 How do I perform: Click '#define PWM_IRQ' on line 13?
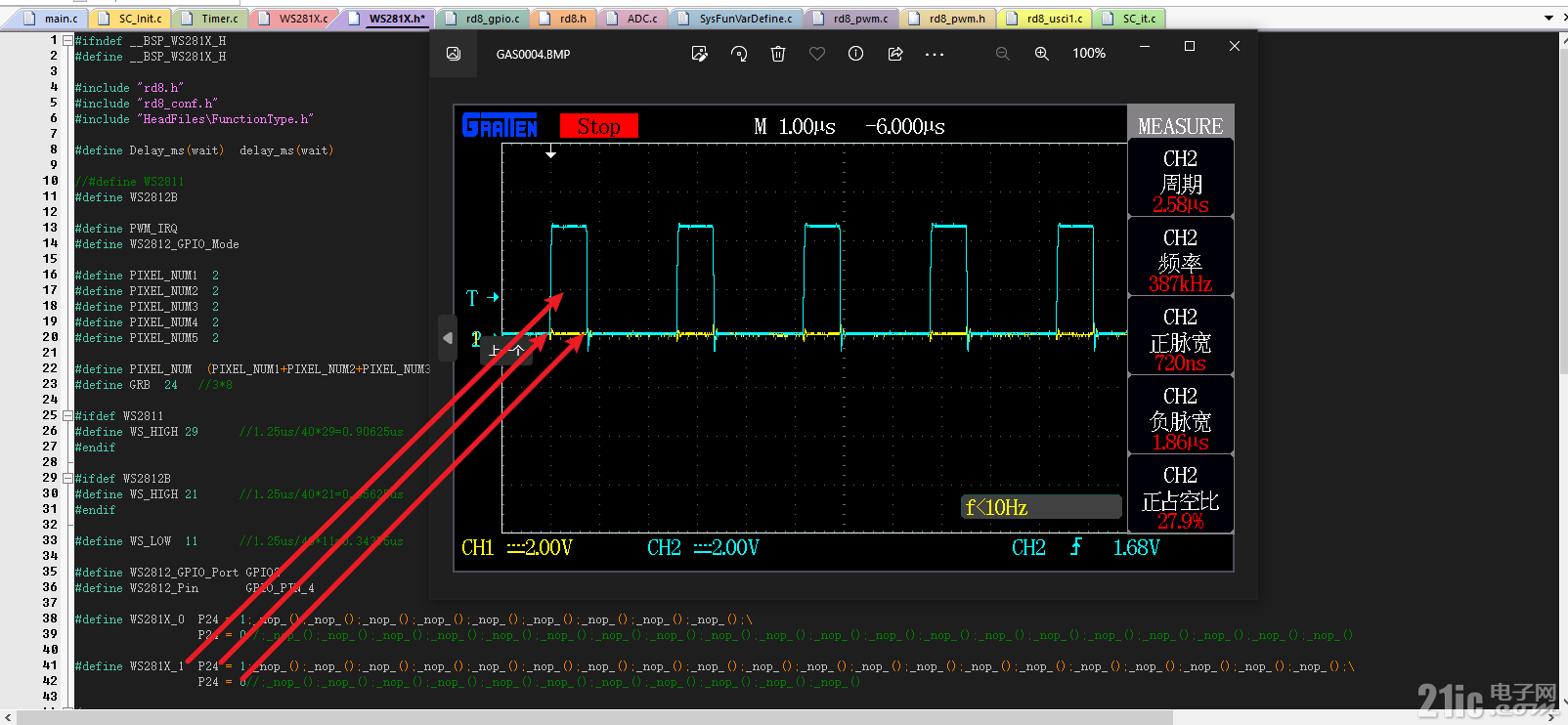pos(126,229)
